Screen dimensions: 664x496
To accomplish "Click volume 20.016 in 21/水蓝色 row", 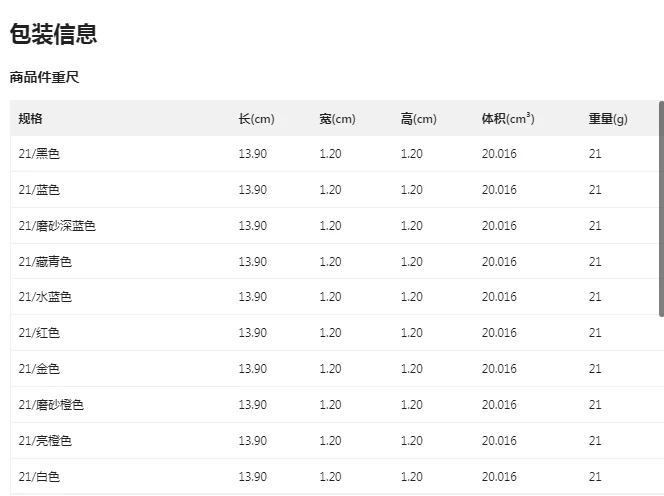I will click(x=499, y=297).
